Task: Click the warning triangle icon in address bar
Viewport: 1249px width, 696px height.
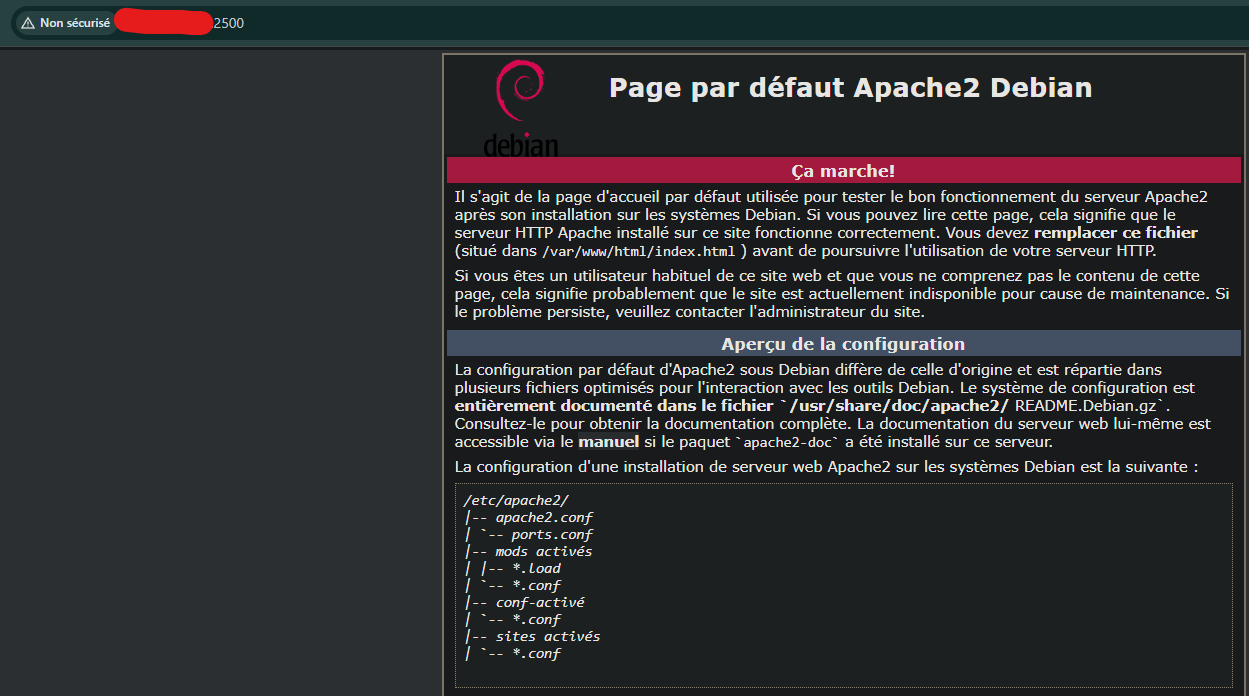Action: pyautogui.click(x=27, y=23)
